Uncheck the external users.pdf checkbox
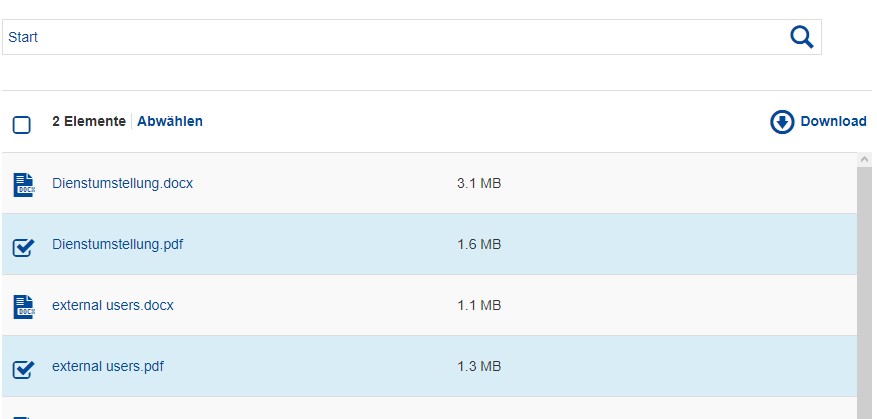The image size is (877, 419). coord(23,368)
